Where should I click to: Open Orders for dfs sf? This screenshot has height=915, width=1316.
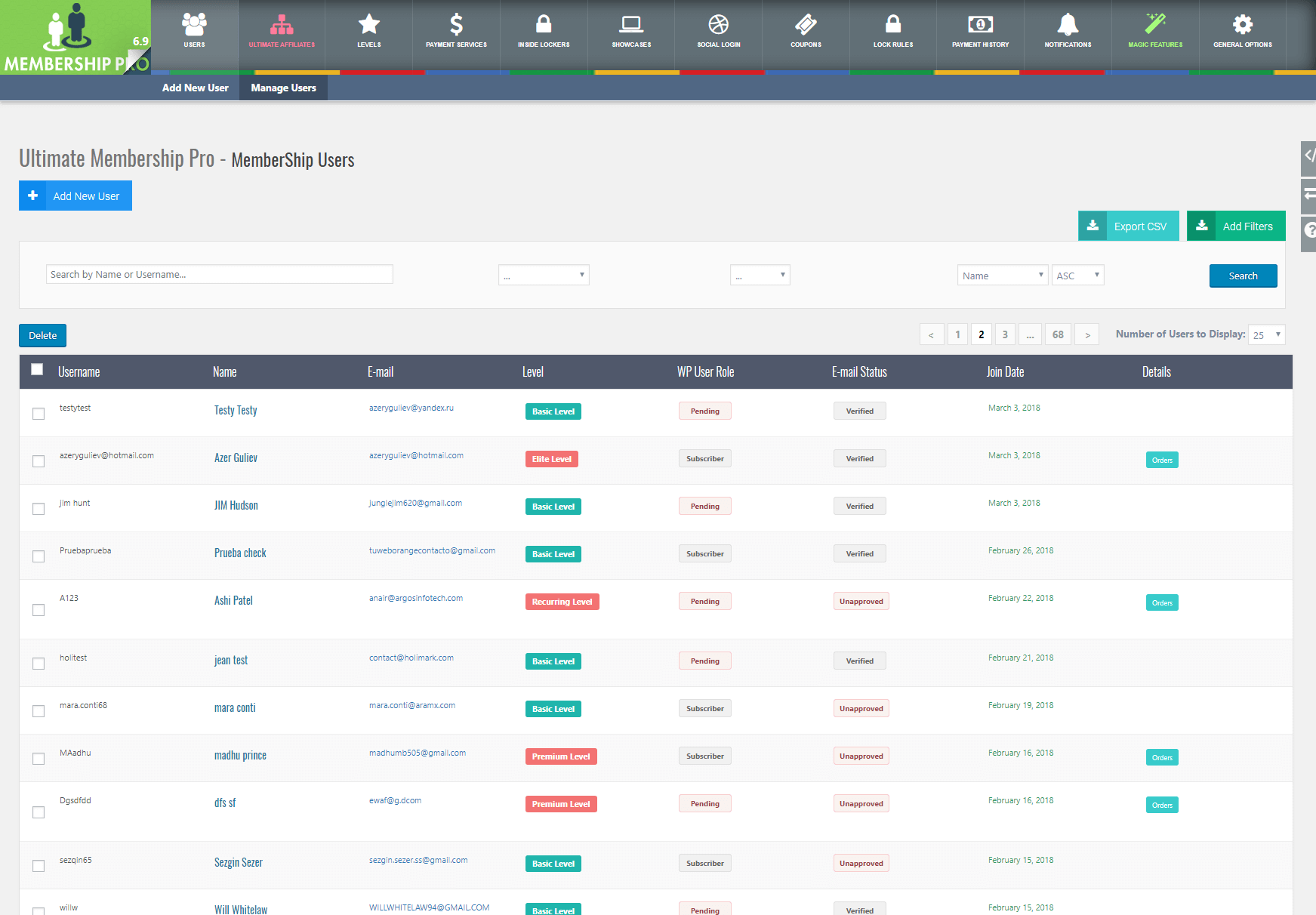point(1162,805)
